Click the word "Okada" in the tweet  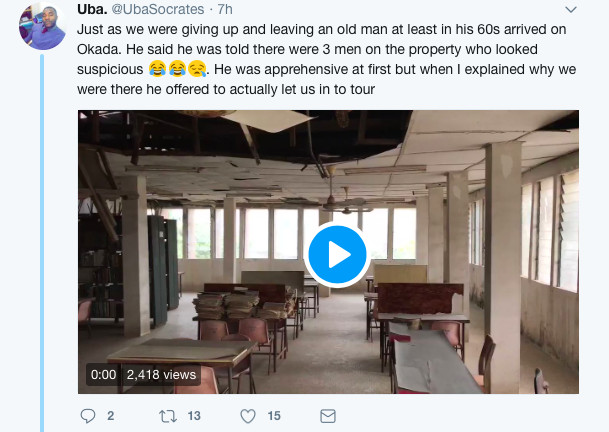(97, 48)
